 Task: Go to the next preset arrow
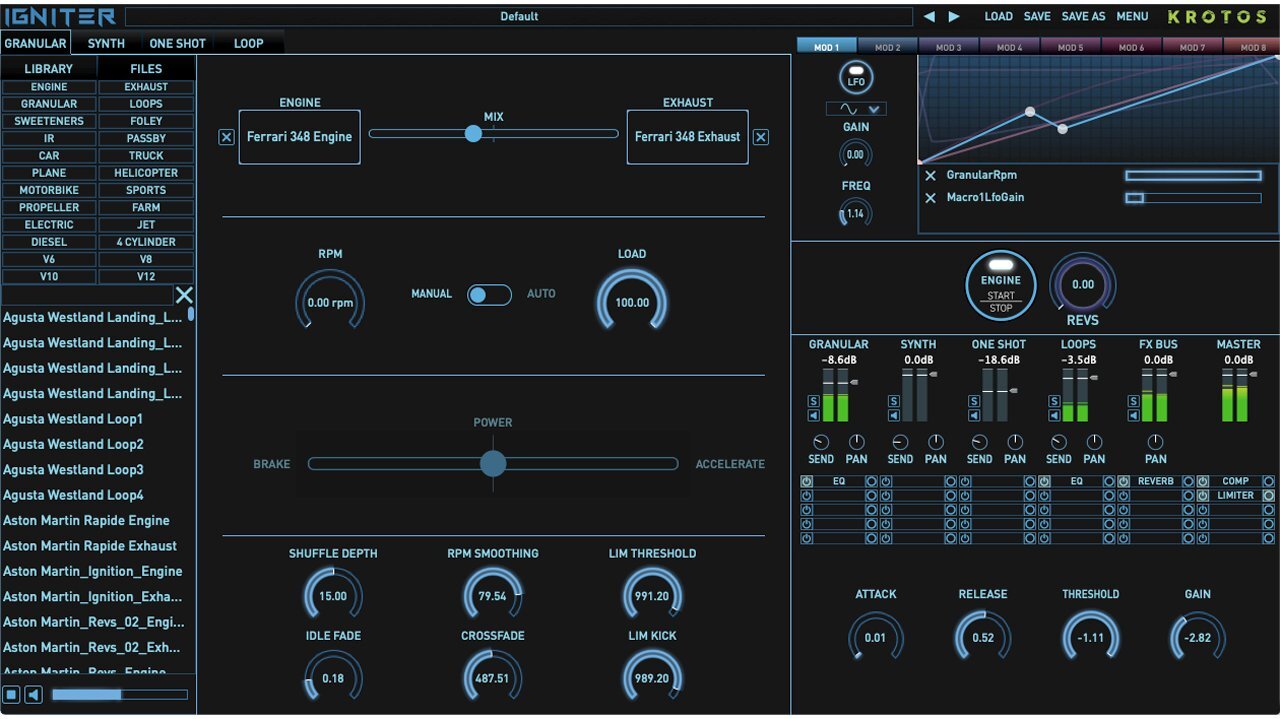[x=954, y=17]
